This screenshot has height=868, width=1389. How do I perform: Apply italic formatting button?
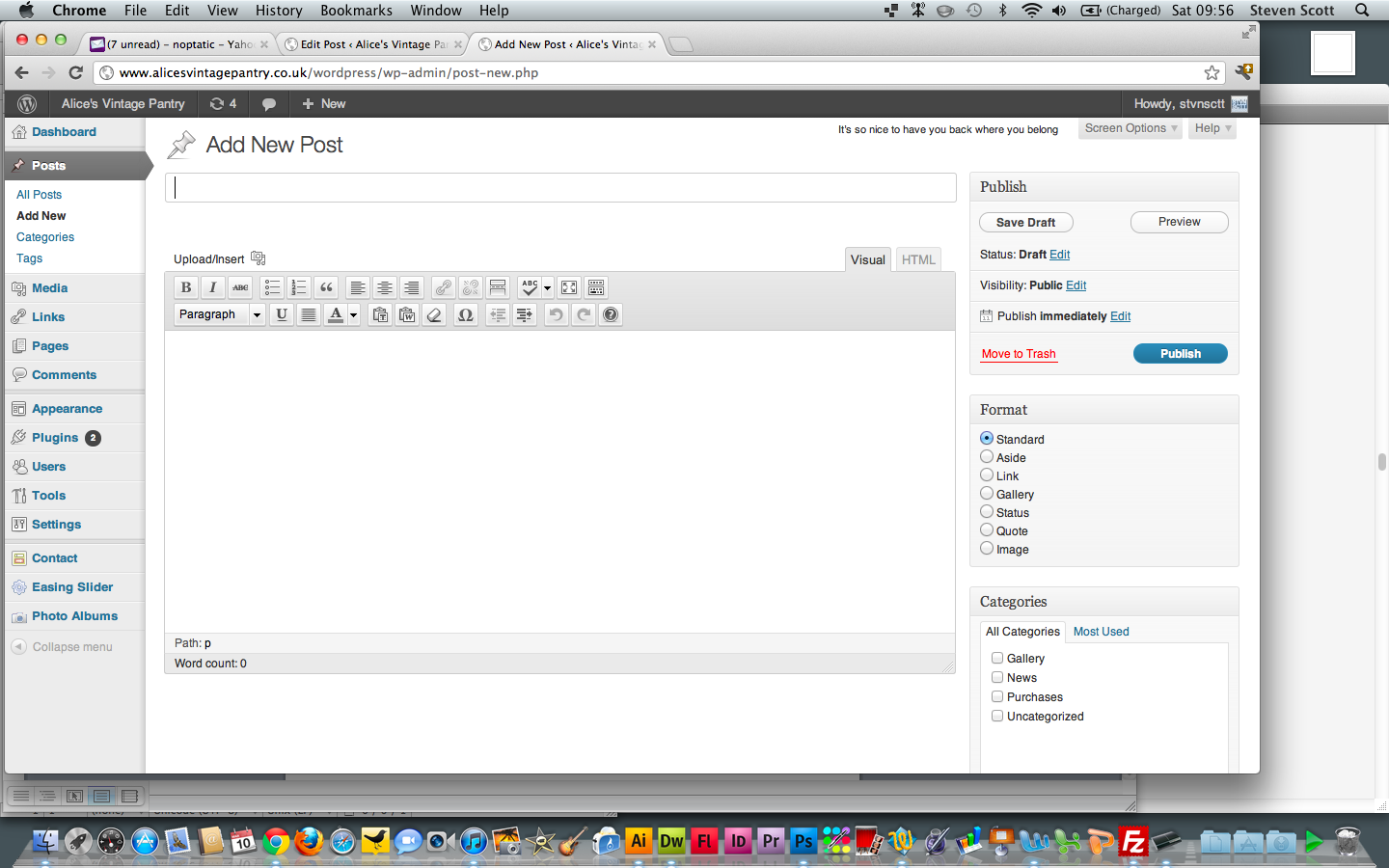click(x=213, y=287)
